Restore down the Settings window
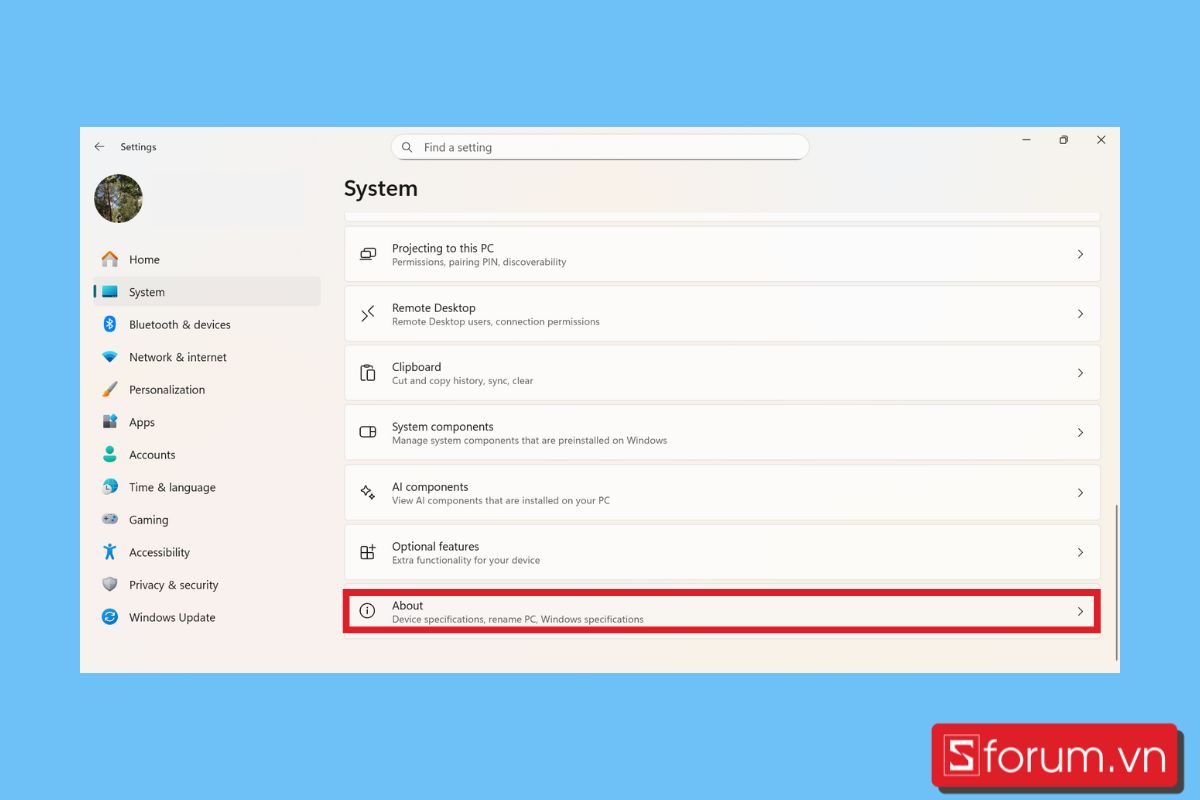1200x800 pixels. point(1063,140)
